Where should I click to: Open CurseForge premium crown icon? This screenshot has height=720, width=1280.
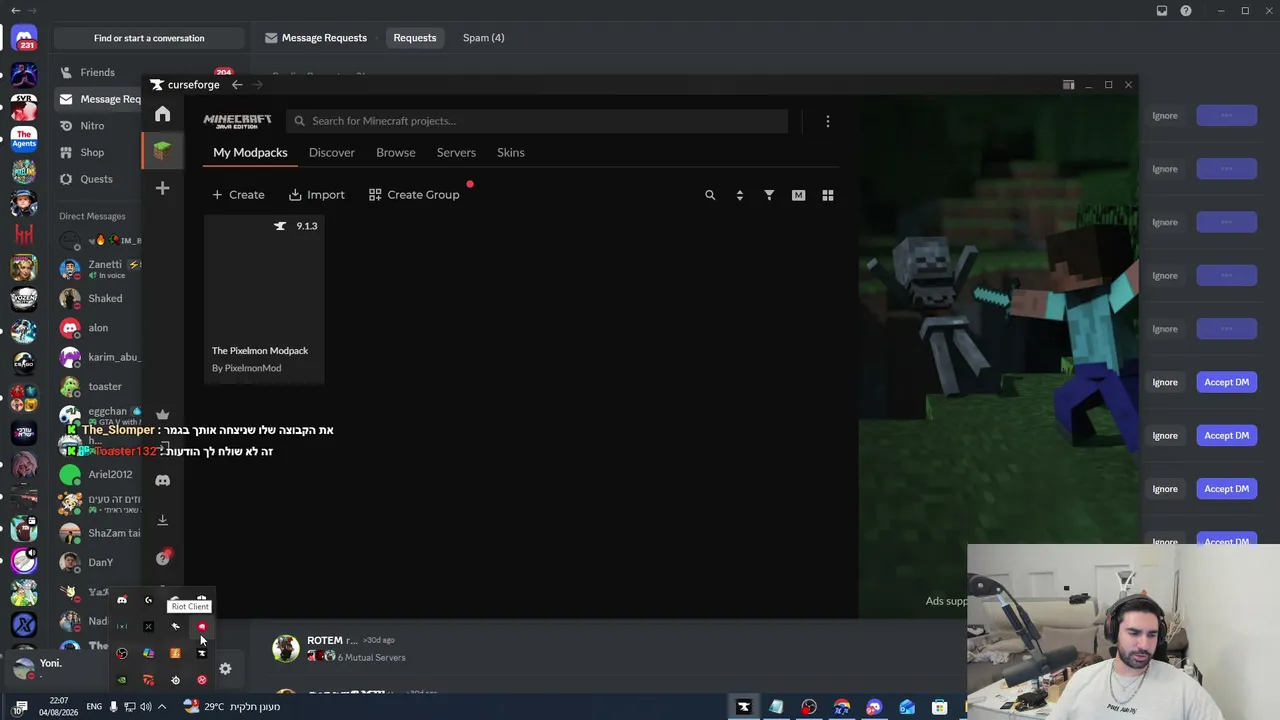coord(162,414)
